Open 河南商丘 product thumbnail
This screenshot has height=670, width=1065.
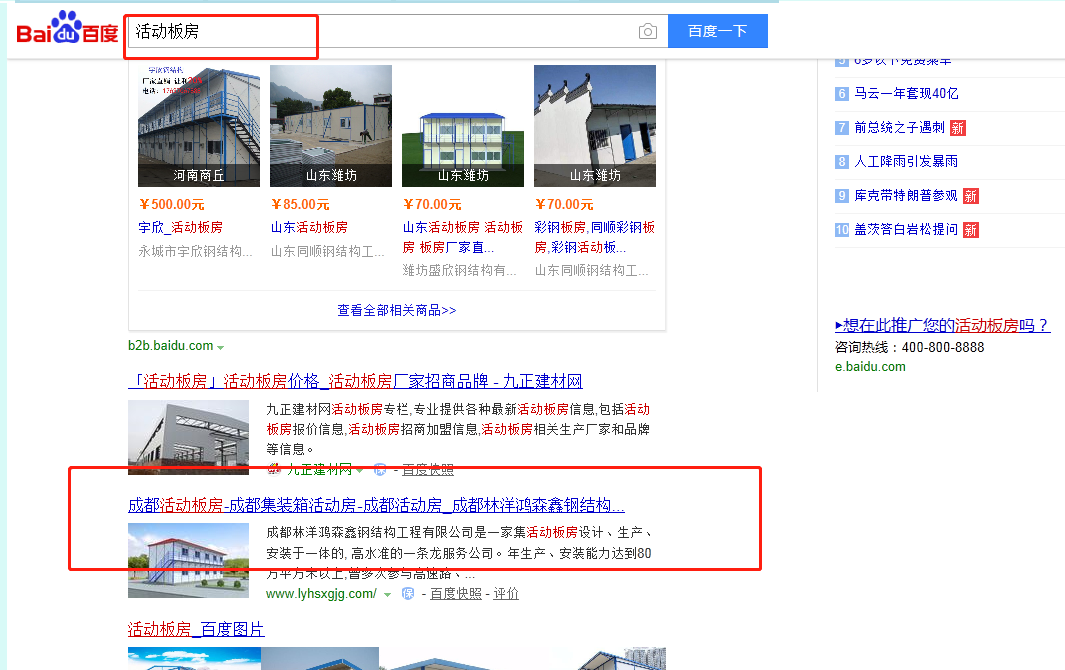click(199, 126)
